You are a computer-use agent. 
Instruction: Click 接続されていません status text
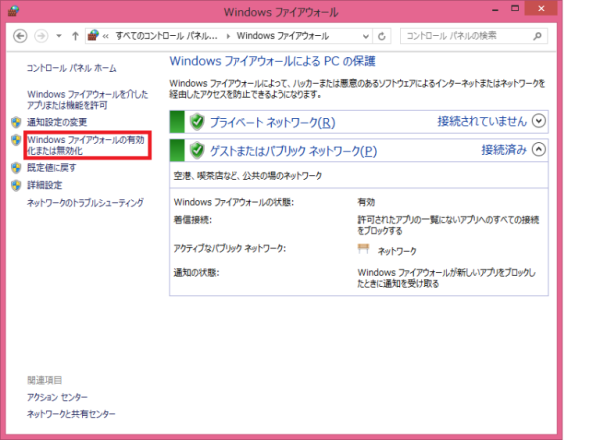coord(482,121)
